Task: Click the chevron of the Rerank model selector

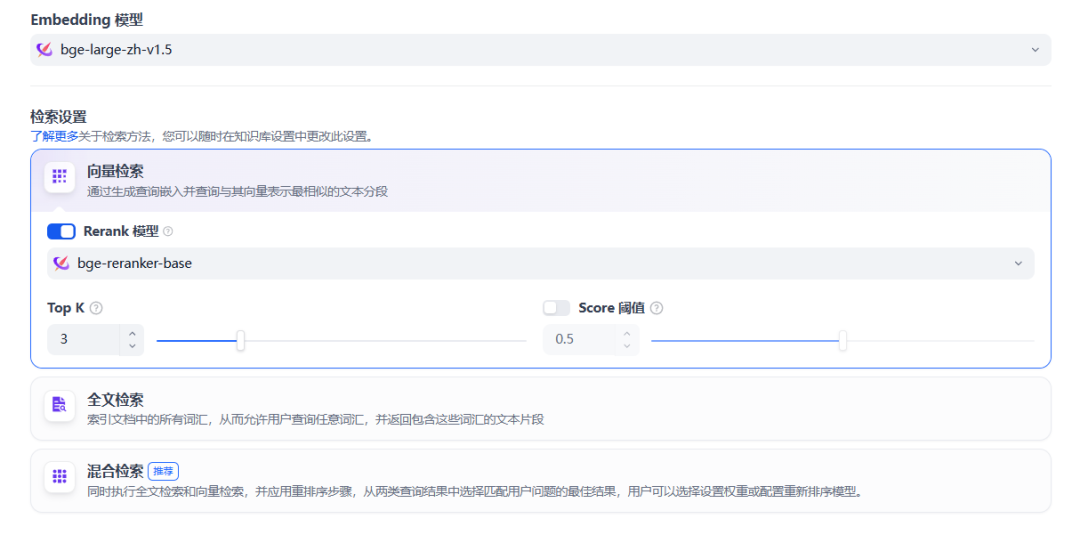Action: [x=1019, y=263]
